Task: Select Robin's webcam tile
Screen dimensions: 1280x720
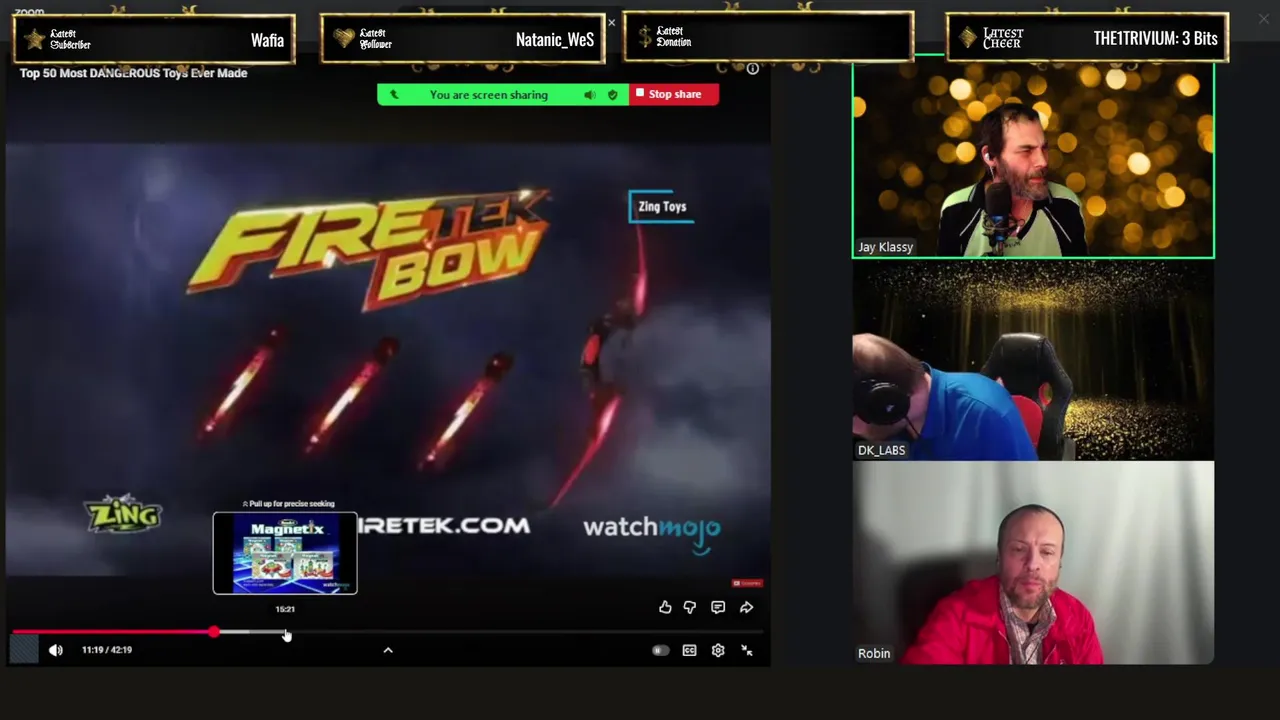Action: pyautogui.click(x=1033, y=563)
